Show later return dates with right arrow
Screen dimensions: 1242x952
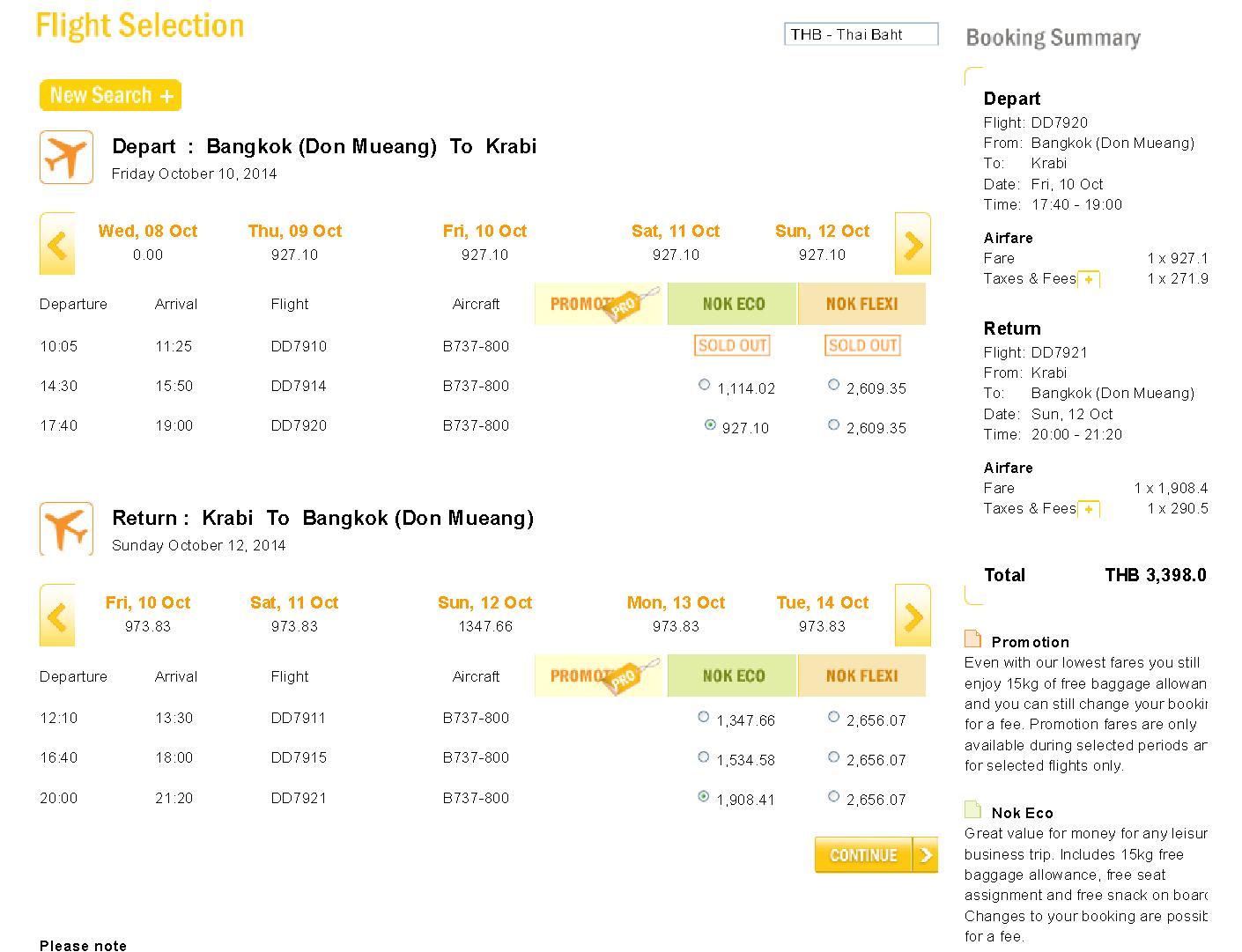[913, 616]
